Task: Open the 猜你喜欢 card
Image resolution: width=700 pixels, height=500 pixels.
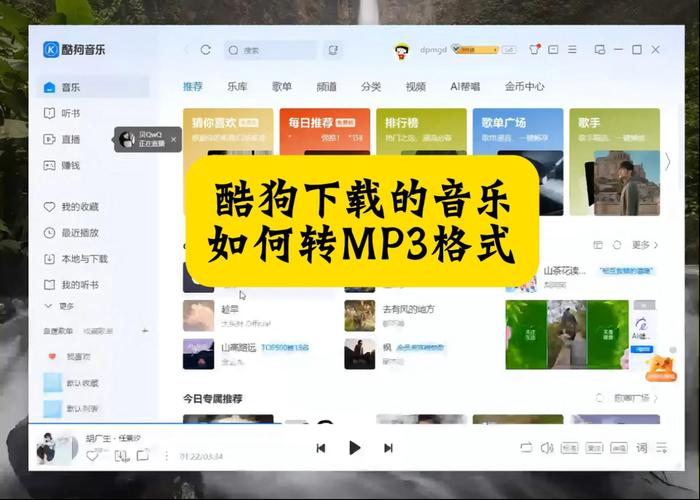Action: coord(228,131)
